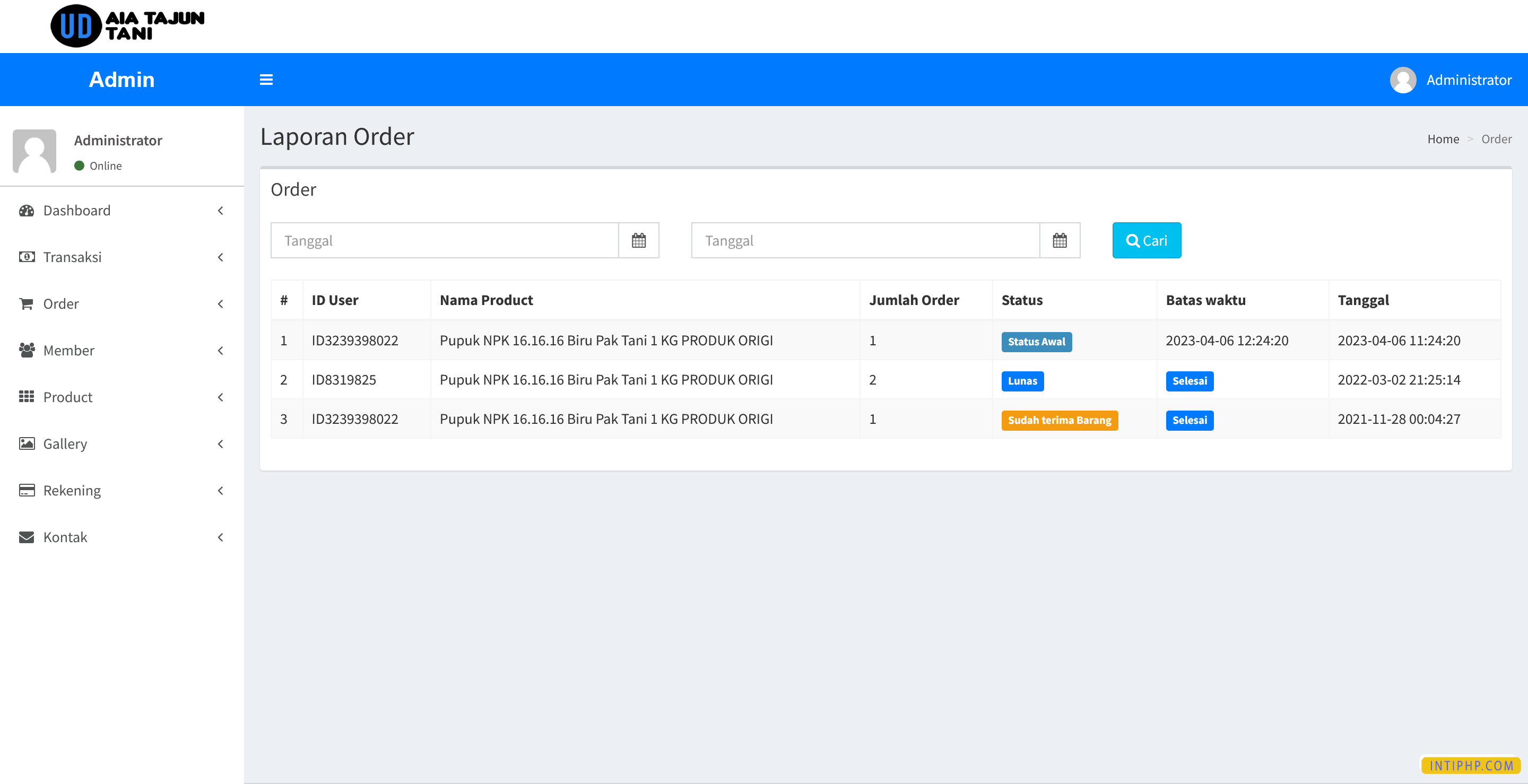1528x784 pixels.
Task: Focus the first Tanggal date input field
Action: (444, 240)
